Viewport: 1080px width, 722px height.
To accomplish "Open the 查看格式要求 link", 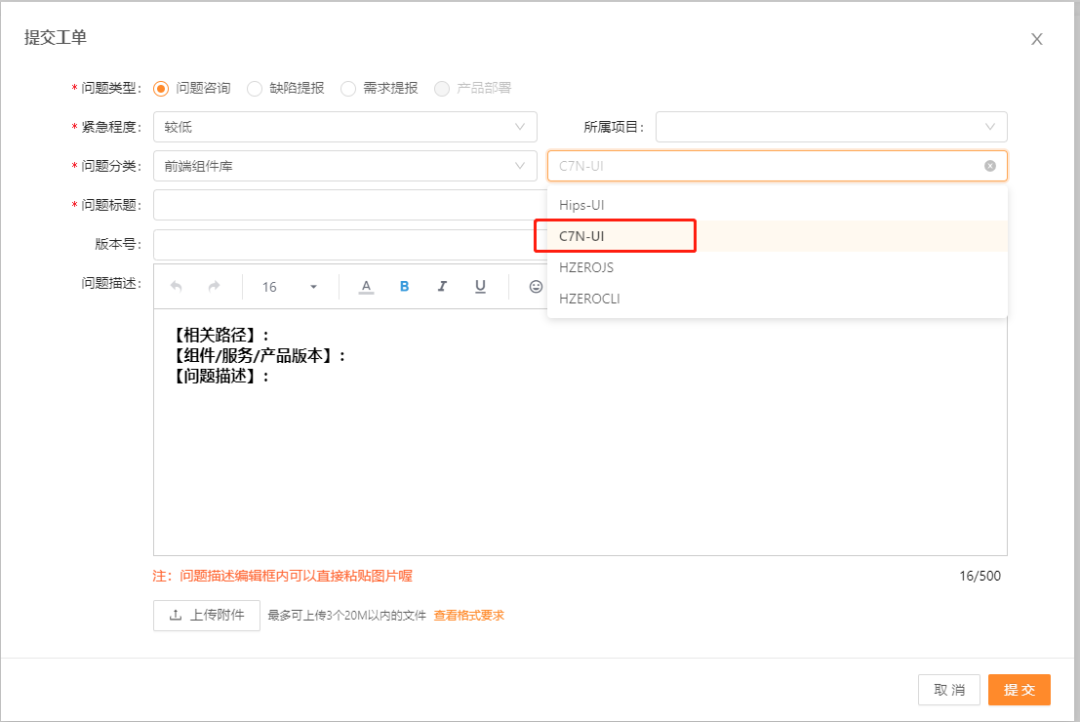I will tap(469, 616).
